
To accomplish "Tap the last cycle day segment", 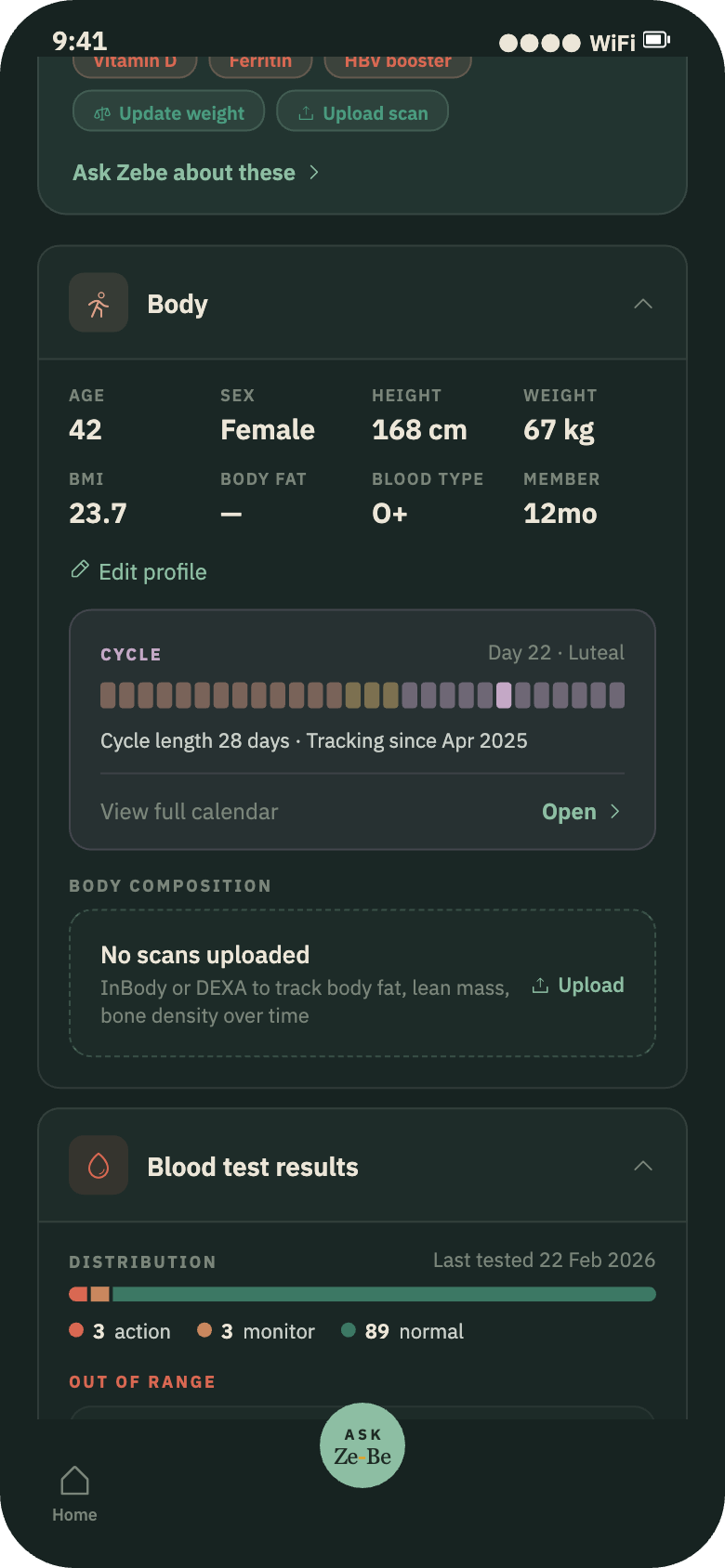I will tap(617, 696).
